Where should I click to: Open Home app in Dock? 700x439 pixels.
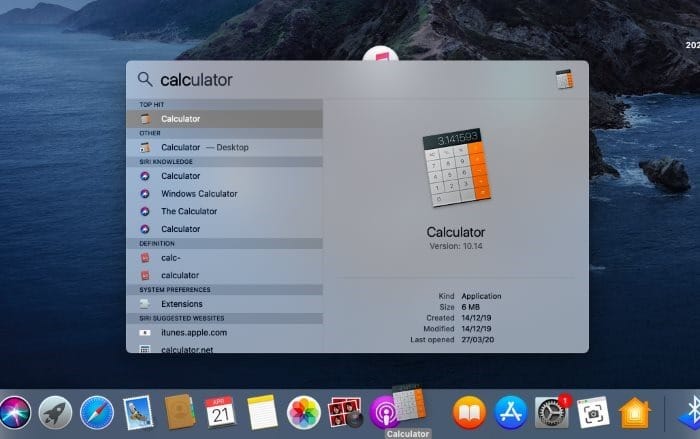[x=635, y=412]
